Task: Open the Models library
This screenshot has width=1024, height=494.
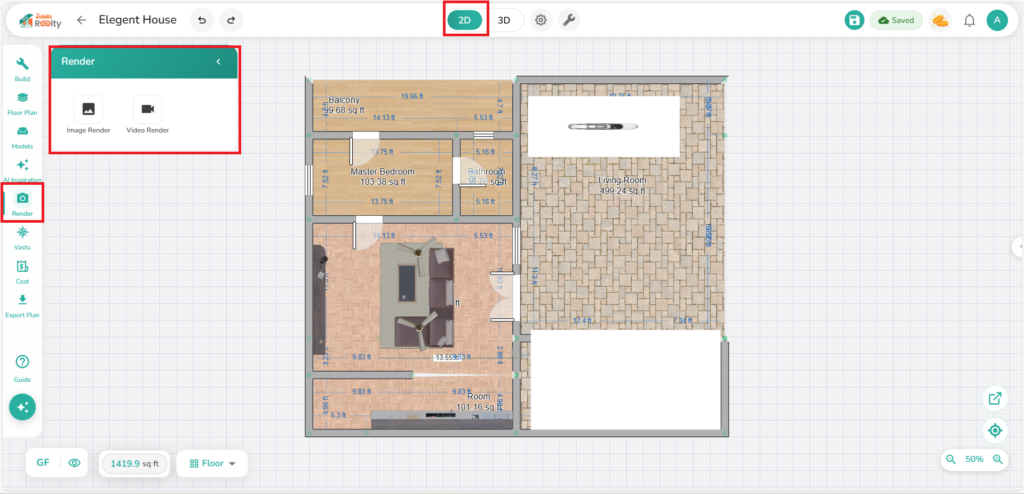Action: [x=22, y=135]
